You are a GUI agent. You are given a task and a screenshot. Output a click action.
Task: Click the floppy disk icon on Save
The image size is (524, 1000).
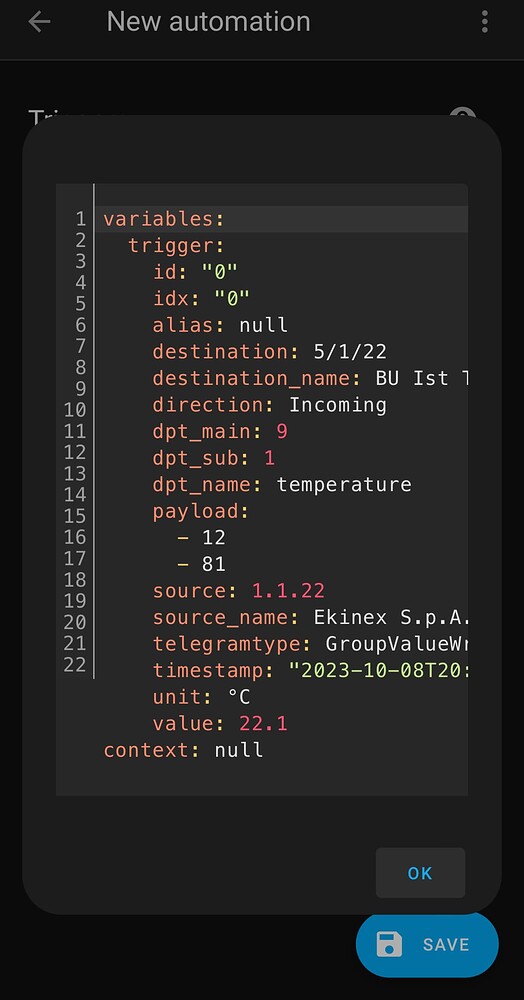coord(389,945)
